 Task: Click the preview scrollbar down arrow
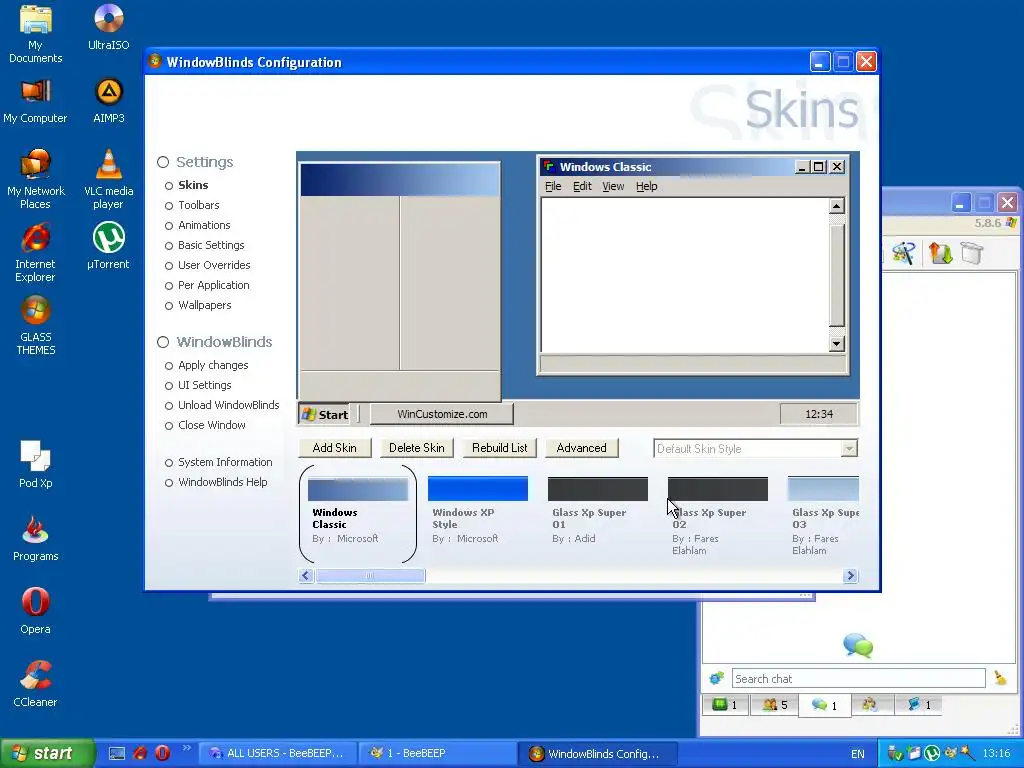[837, 344]
